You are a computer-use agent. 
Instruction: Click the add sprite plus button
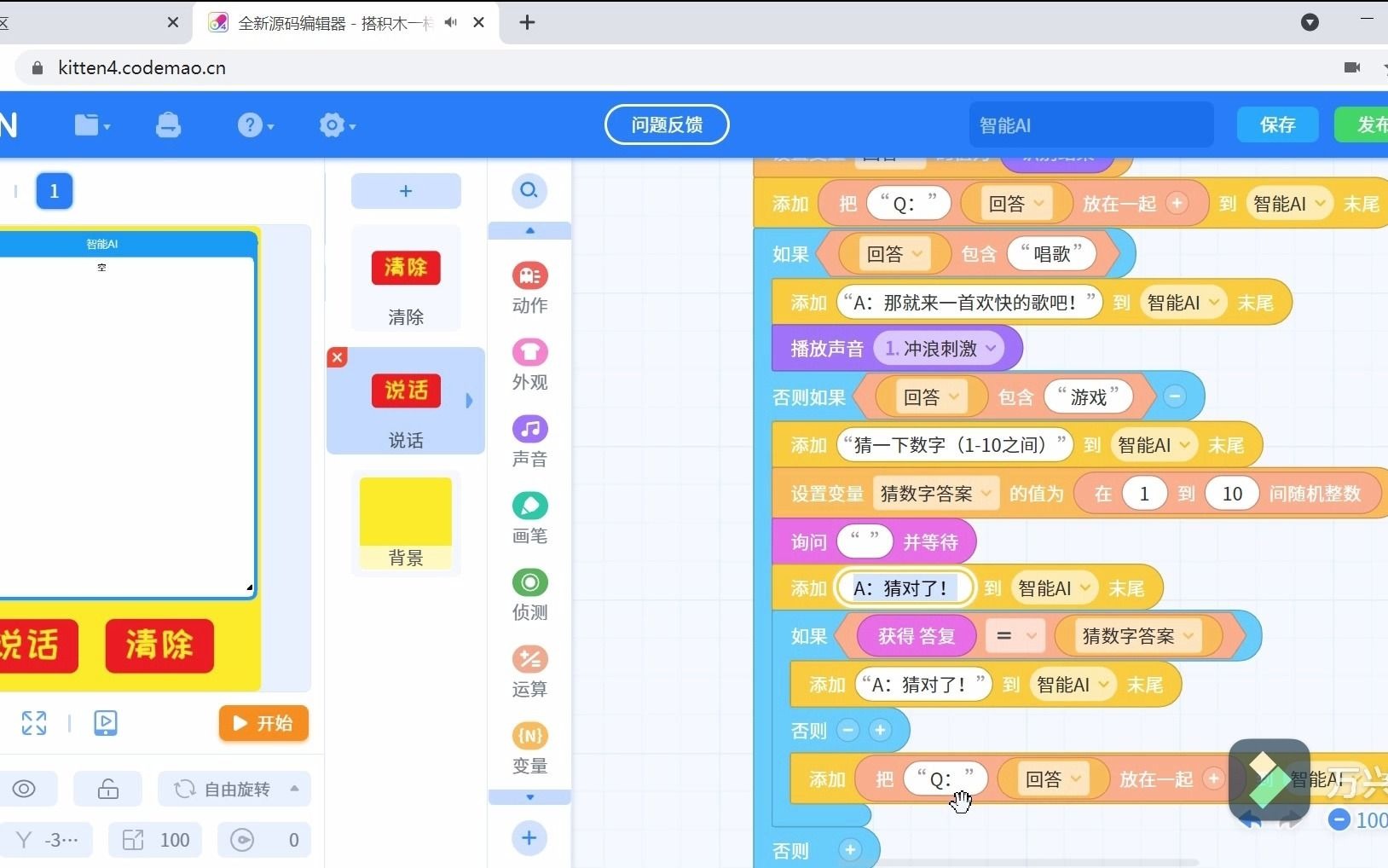pyautogui.click(x=406, y=191)
